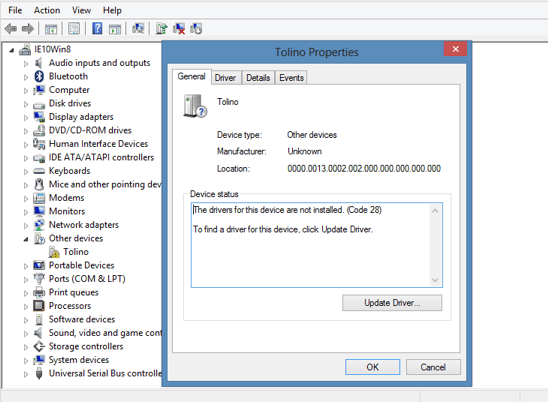Click the Audio inputs and outputs speaker icon

click(x=38, y=63)
